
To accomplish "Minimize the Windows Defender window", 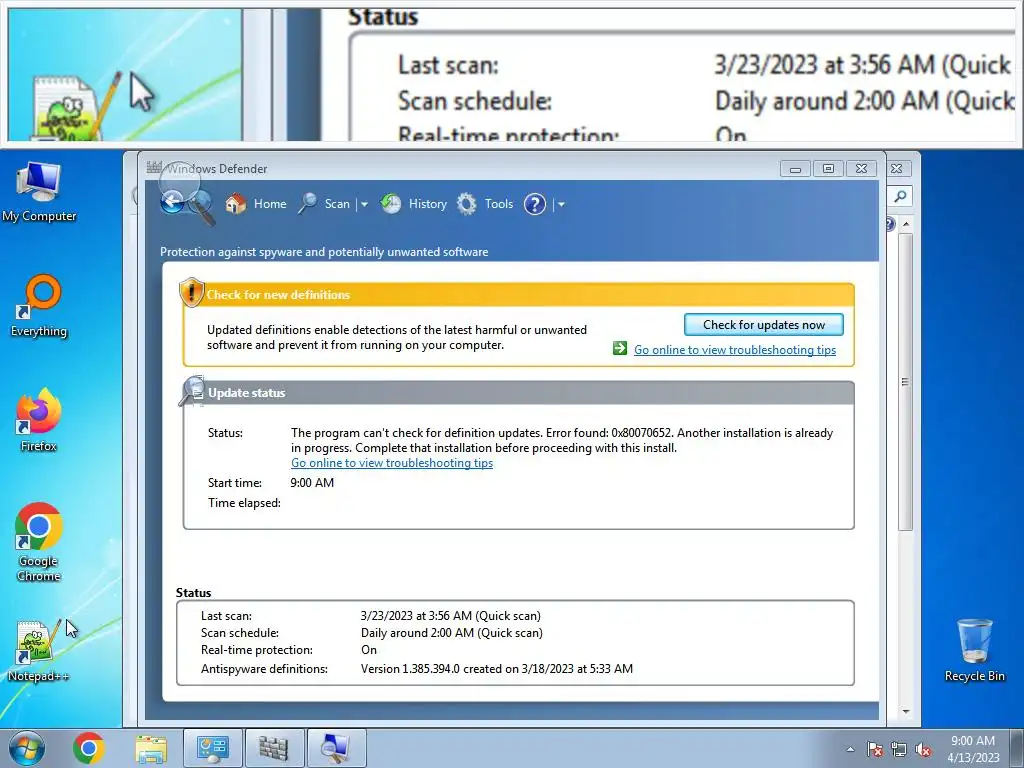I will coord(795,168).
